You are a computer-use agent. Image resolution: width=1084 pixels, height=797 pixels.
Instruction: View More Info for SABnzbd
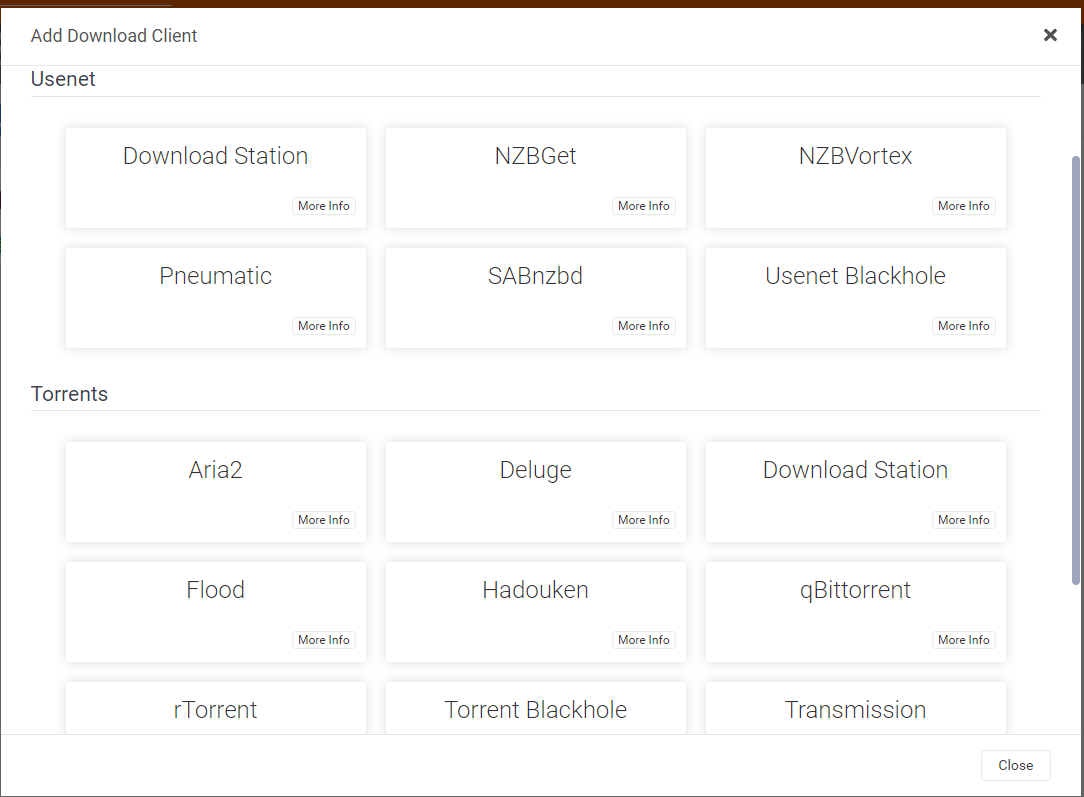point(644,326)
